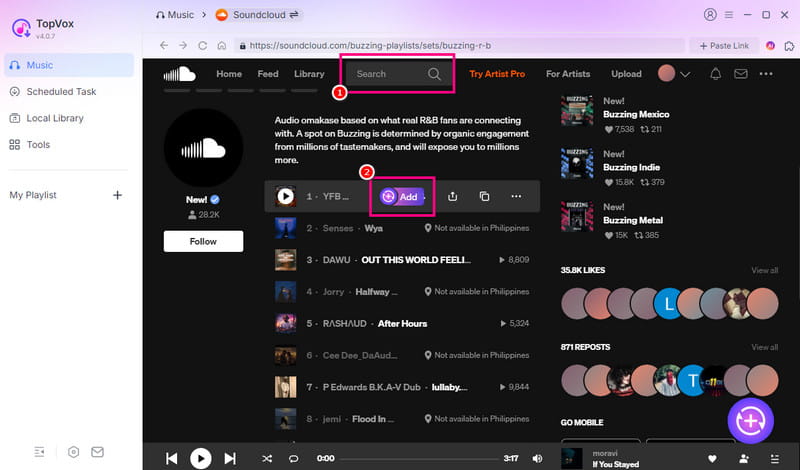This screenshot has height=470, width=800.
Task: Seek on the playback progress bar
Action: 419,458
